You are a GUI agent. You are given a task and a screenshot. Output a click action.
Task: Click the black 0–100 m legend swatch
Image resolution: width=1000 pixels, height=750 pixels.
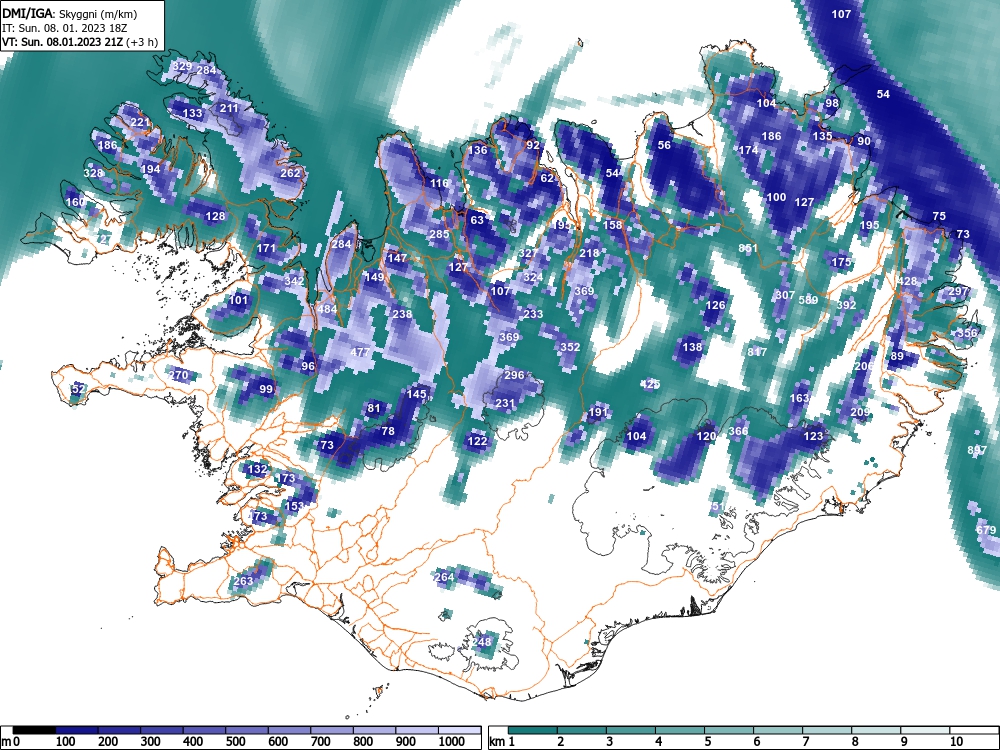click(34, 730)
